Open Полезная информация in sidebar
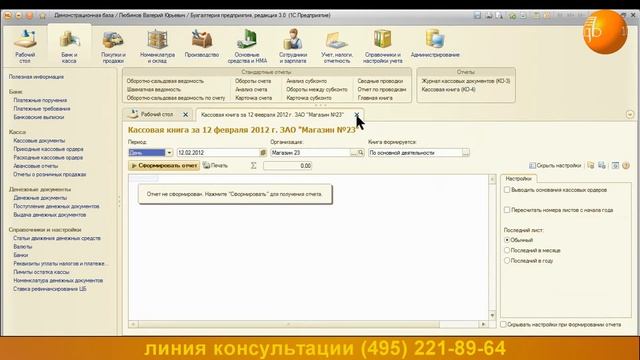Image resolution: width=640 pixels, height=360 pixels. 36,77
